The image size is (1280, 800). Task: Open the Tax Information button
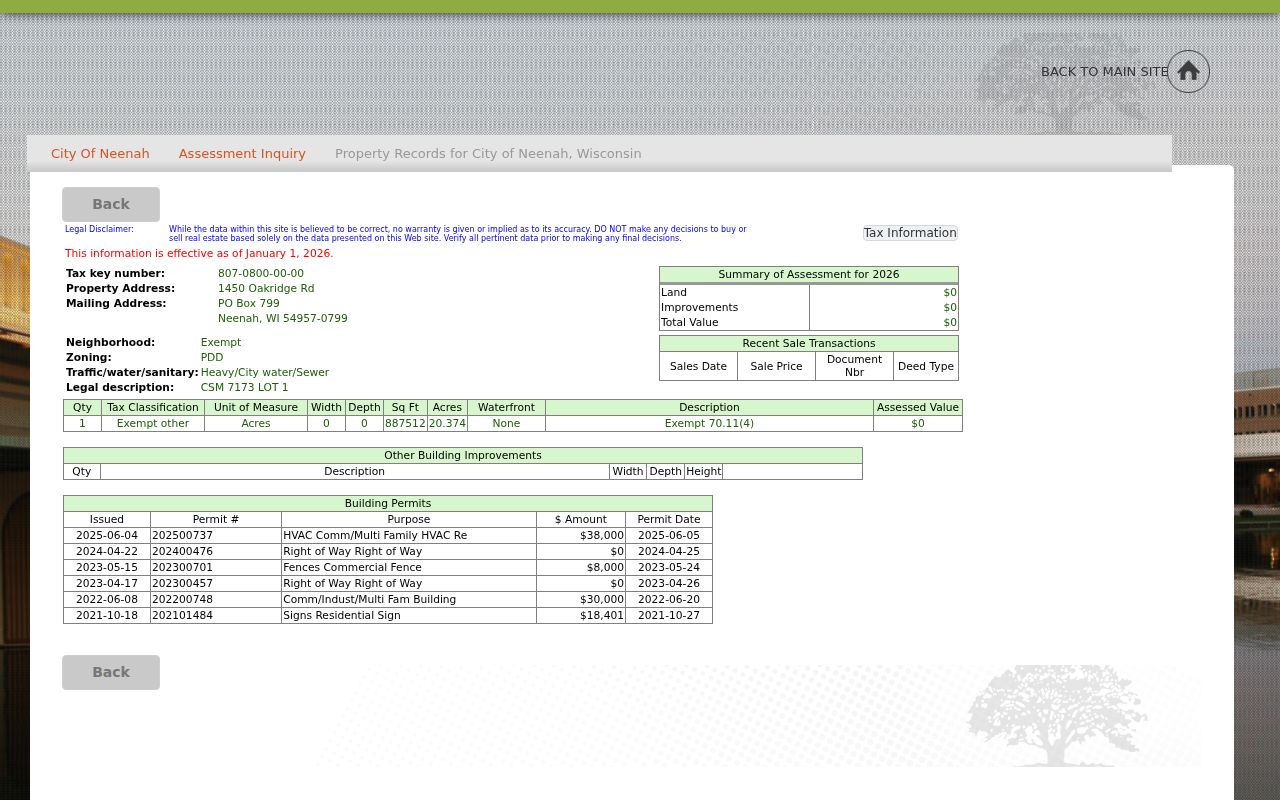[x=910, y=233]
